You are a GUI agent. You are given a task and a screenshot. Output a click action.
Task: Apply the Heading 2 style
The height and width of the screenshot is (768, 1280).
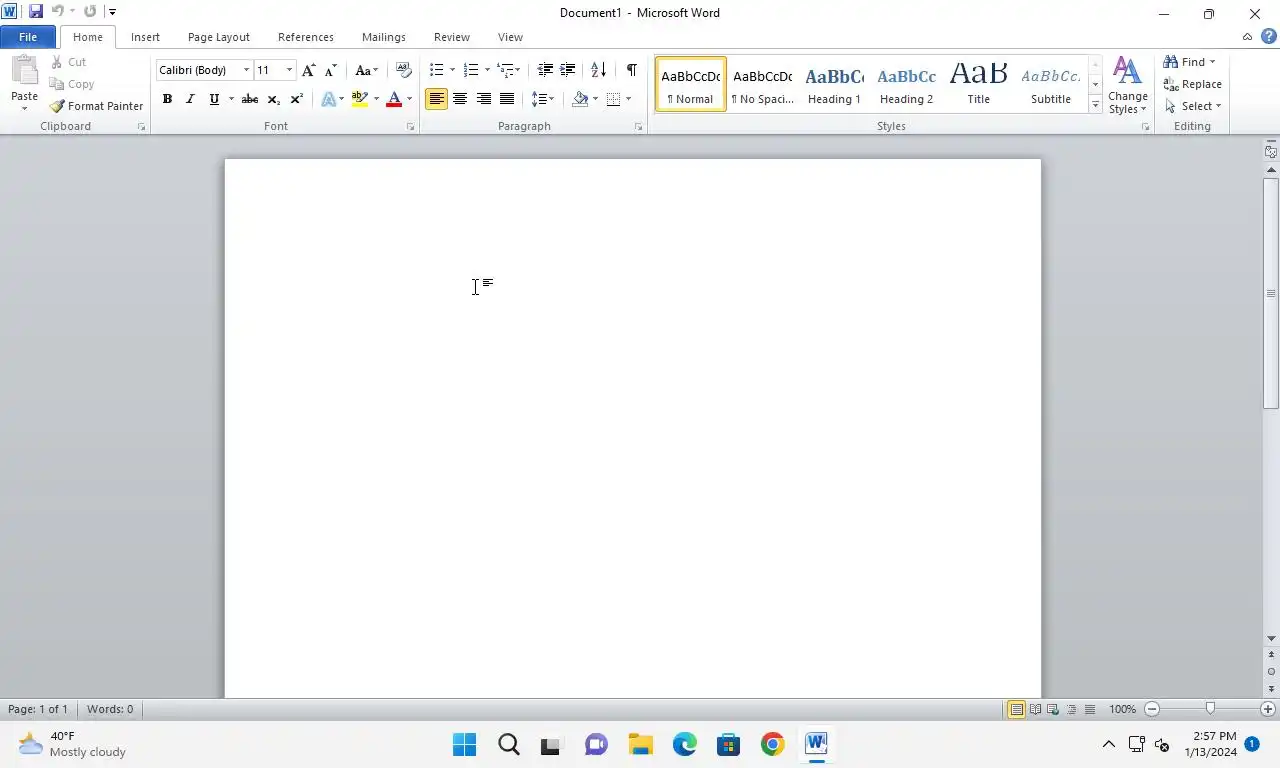click(906, 84)
